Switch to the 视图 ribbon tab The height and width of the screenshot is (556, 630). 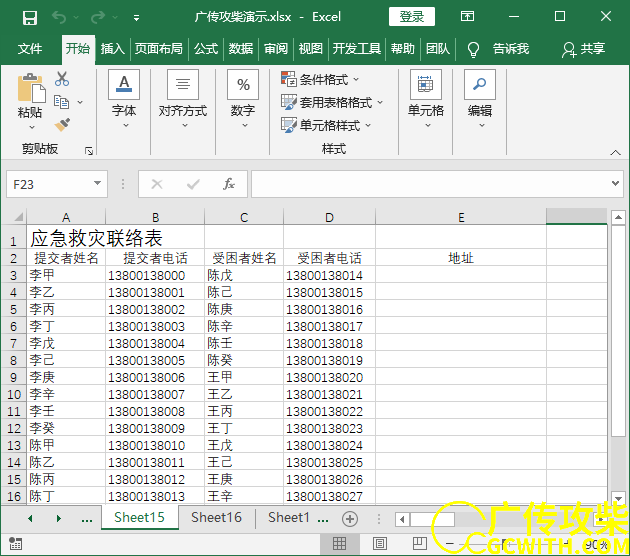point(311,49)
